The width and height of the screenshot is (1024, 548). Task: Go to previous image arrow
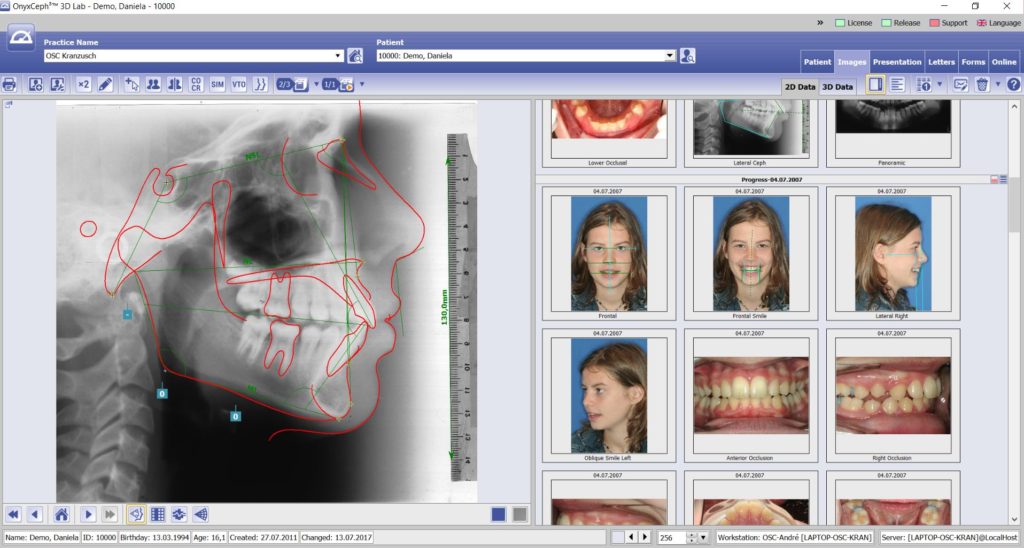point(35,515)
